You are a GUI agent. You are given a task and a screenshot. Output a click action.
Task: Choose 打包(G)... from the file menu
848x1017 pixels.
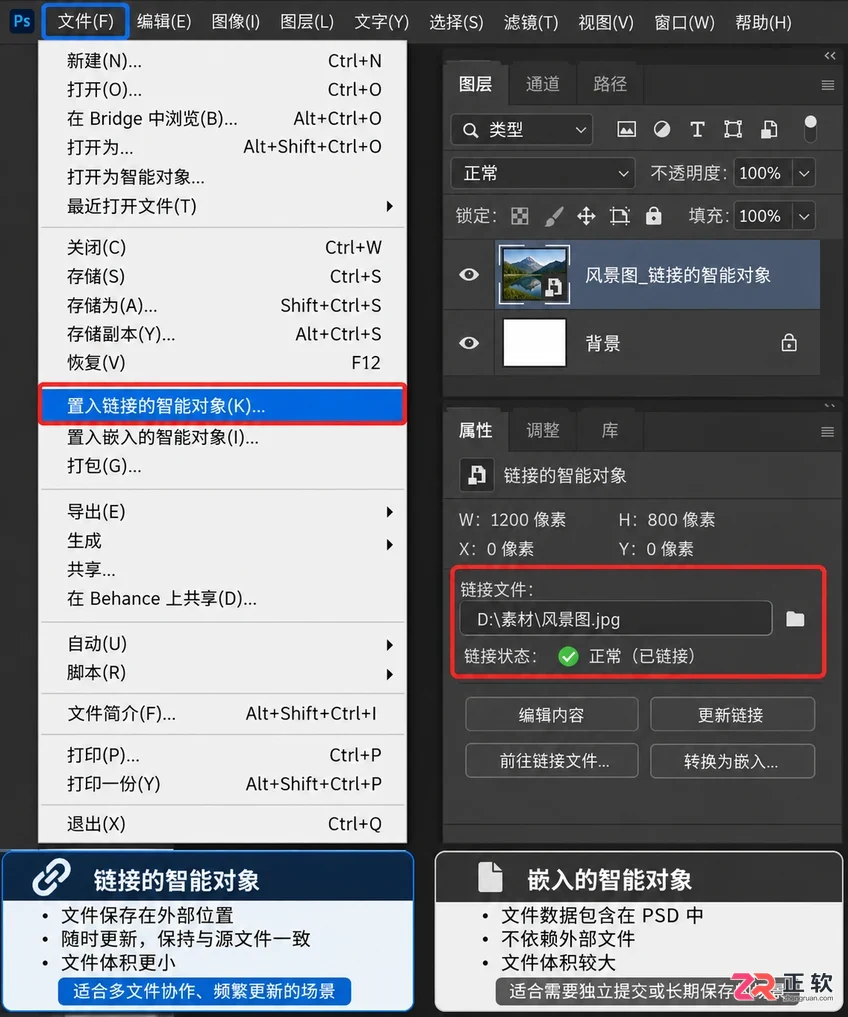pyautogui.click(x=223, y=466)
